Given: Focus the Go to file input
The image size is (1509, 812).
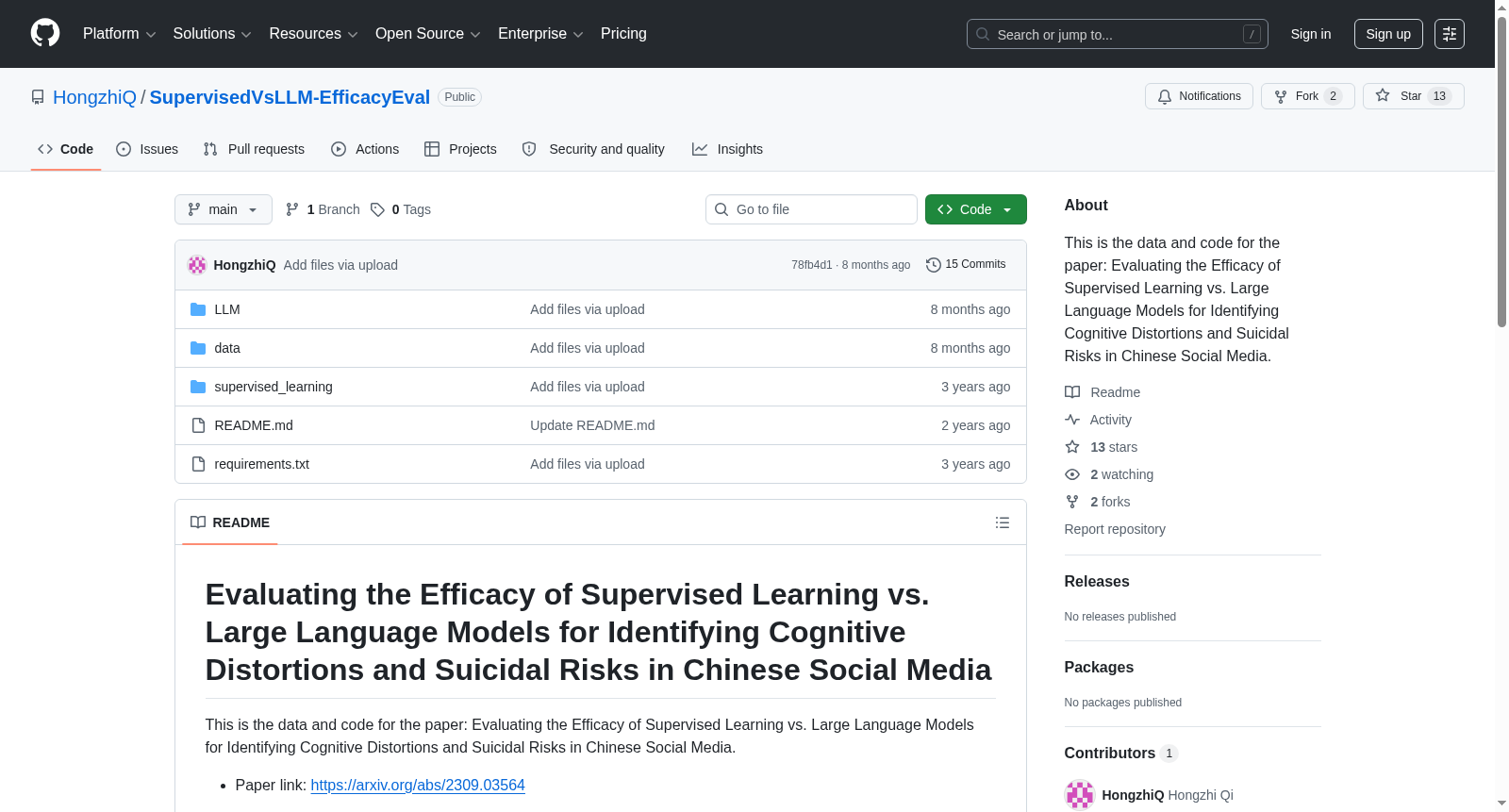Looking at the screenshot, I should pyautogui.click(x=811, y=209).
